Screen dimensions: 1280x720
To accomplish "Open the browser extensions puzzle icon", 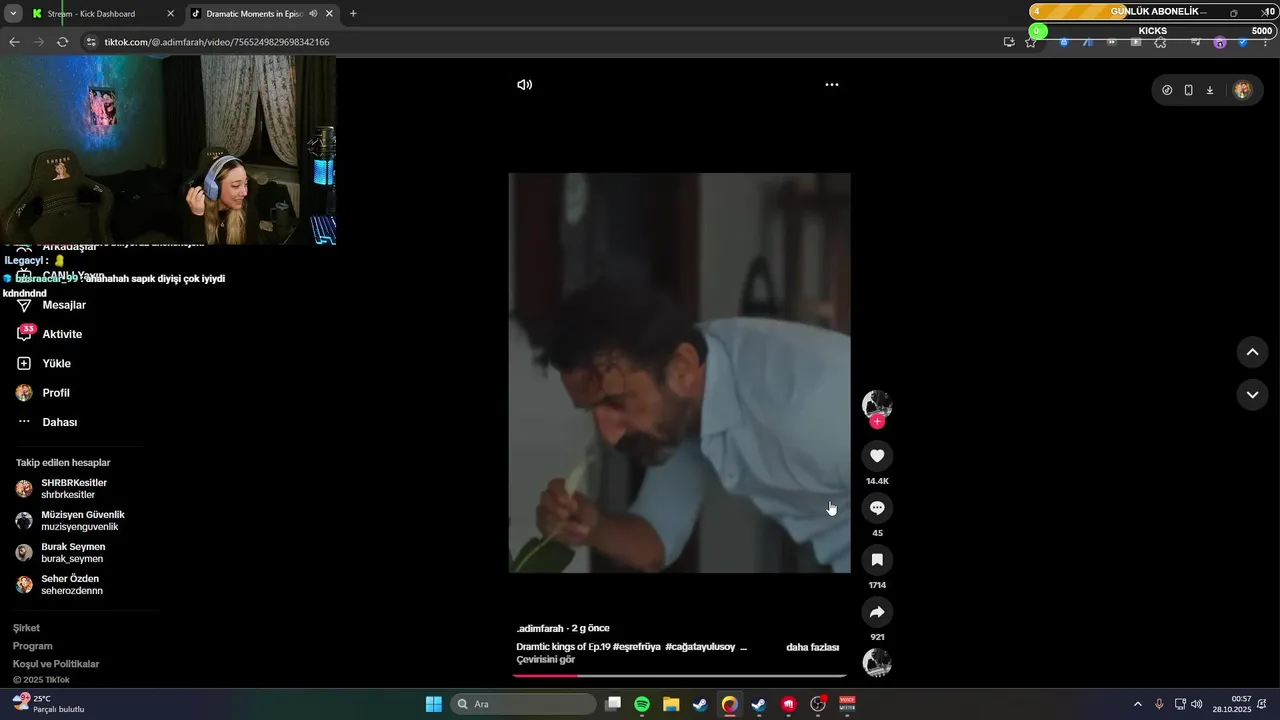I will click(x=1160, y=43).
